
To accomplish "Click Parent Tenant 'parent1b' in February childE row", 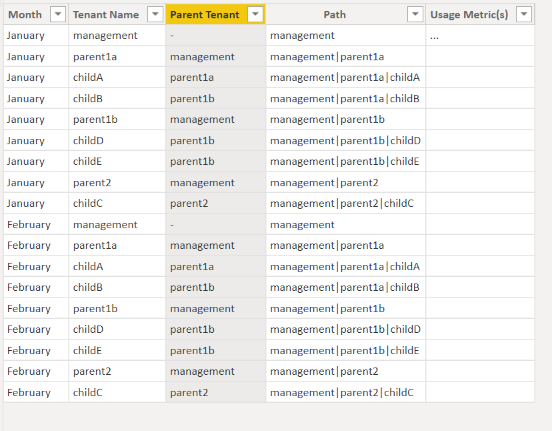I will [192, 350].
